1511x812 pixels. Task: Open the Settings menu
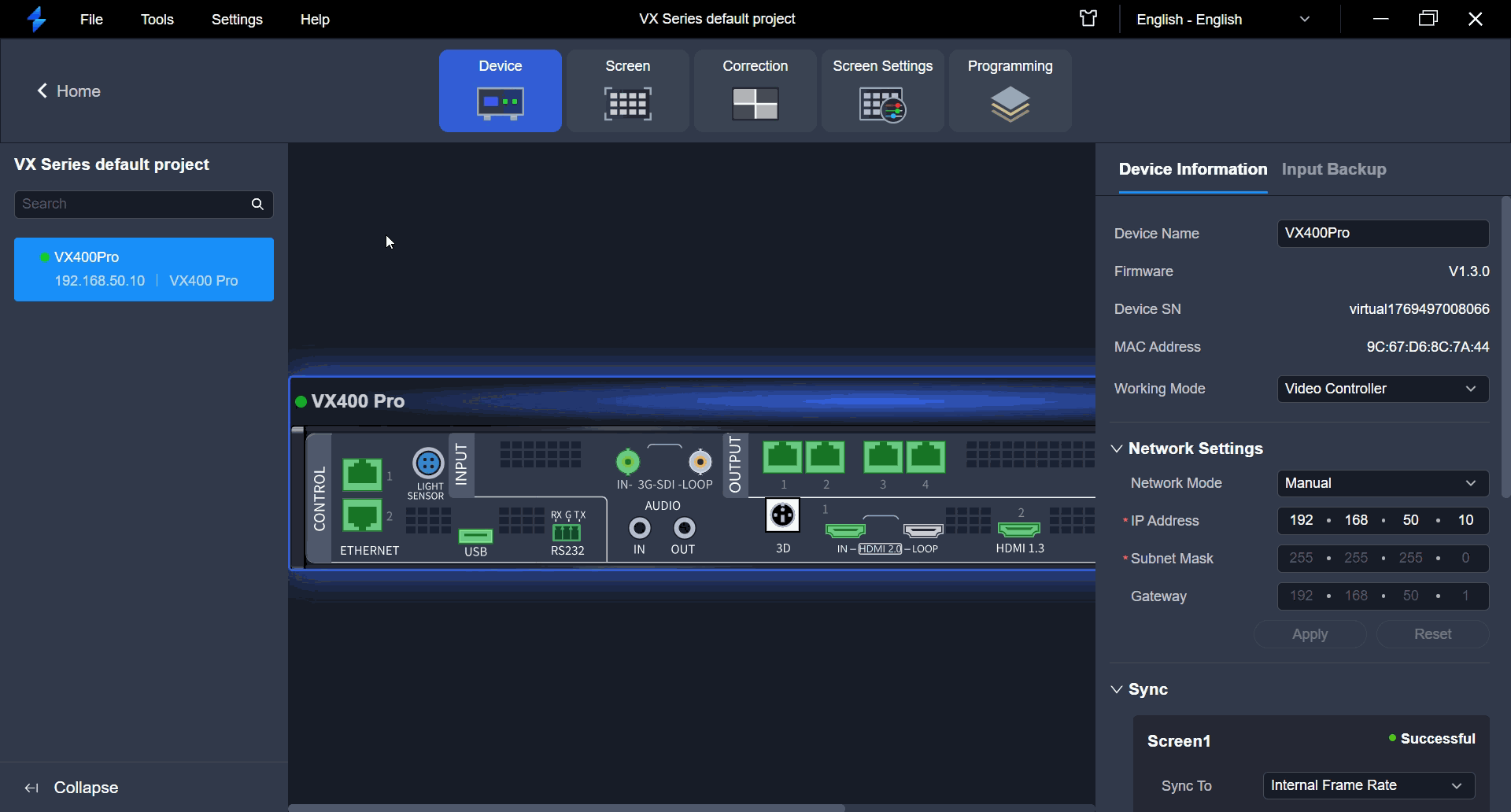click(237, 19)
